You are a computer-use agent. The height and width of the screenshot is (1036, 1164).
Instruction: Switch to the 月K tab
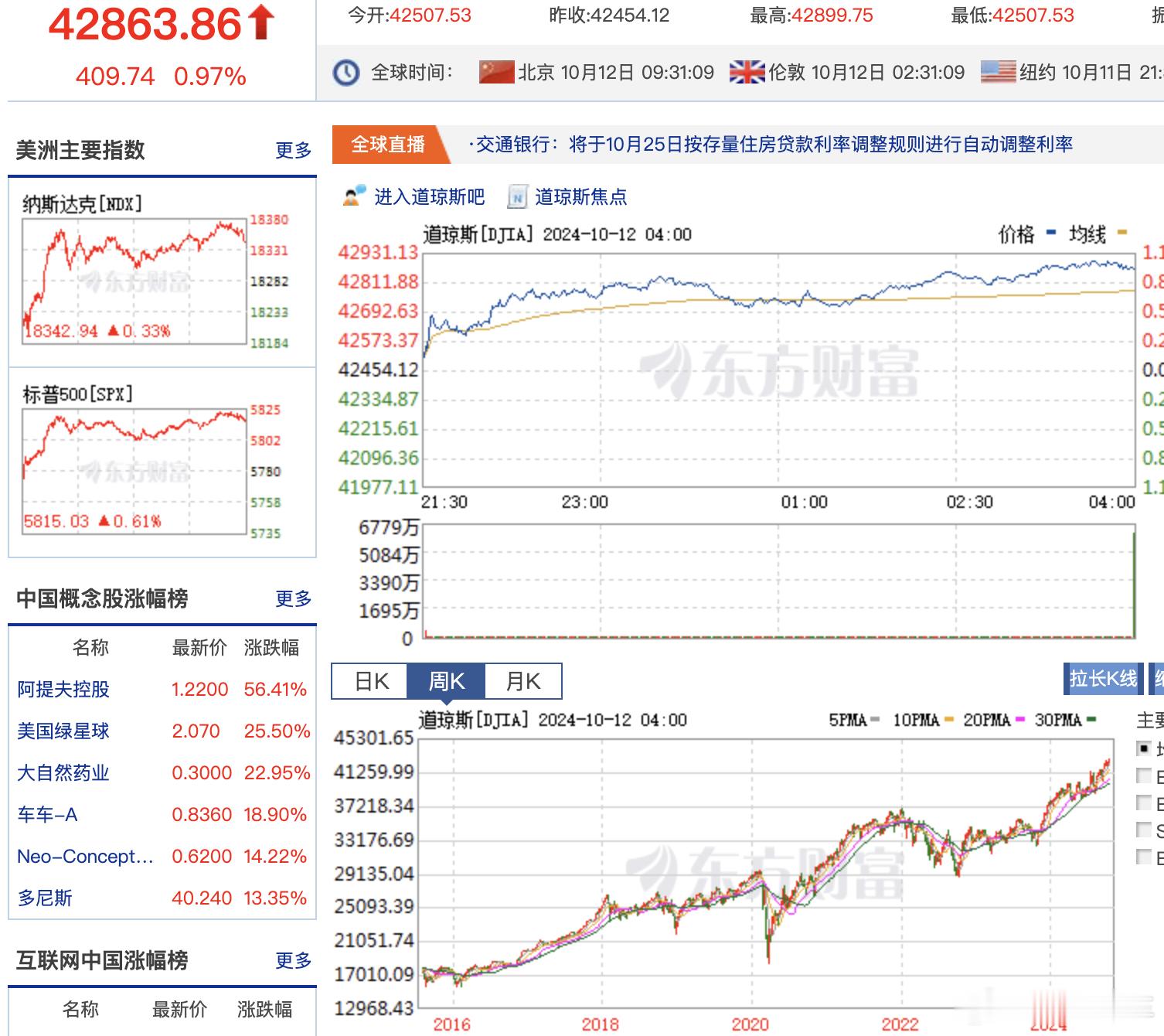tap(523, 681)
